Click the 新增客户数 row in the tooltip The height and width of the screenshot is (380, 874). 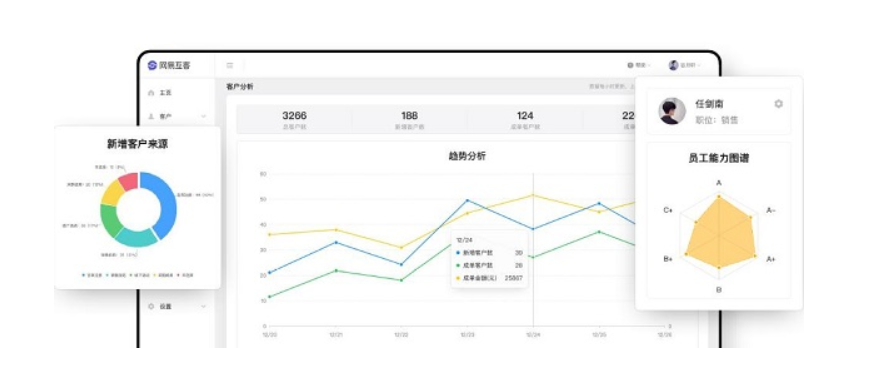tap(489, 253)
